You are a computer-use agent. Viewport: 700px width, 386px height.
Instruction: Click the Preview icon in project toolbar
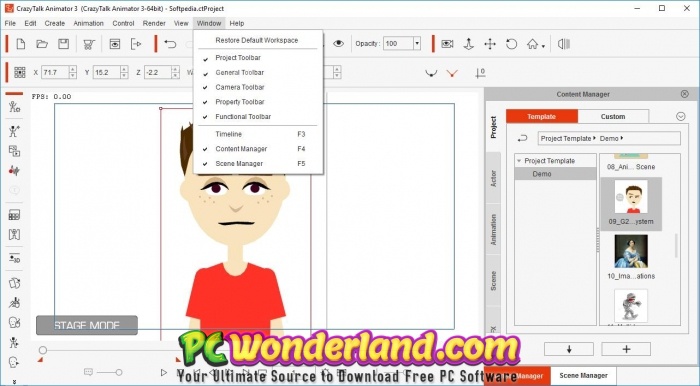click(x=115, y=44)
